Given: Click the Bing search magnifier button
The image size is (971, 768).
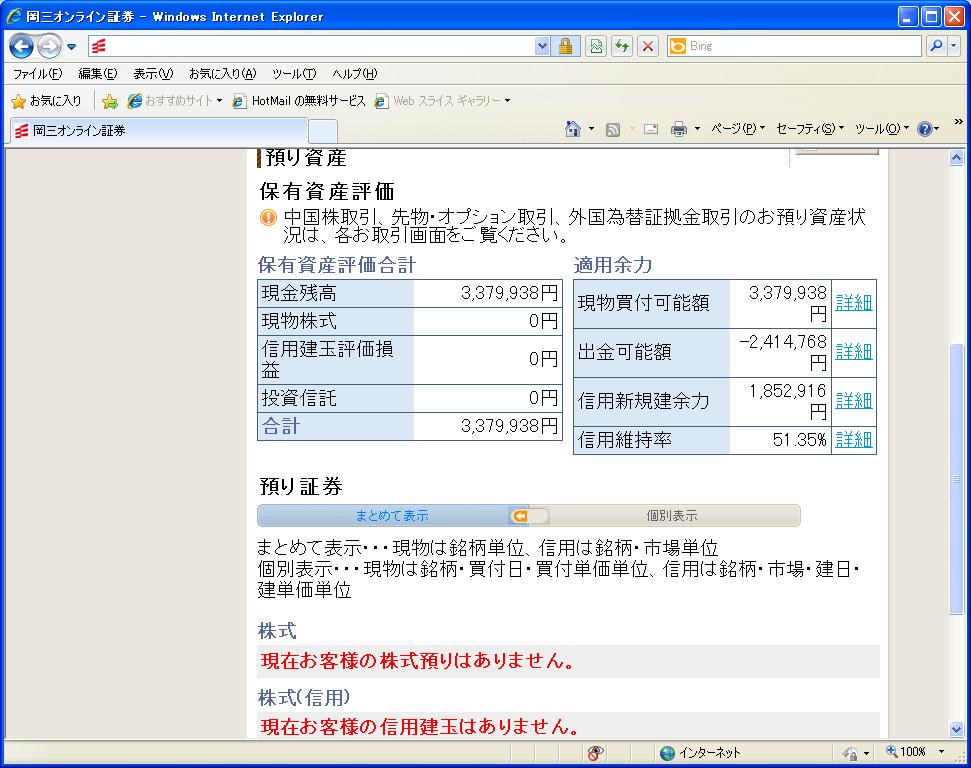Looking at the screenshot, I should (x=936, y=46).
